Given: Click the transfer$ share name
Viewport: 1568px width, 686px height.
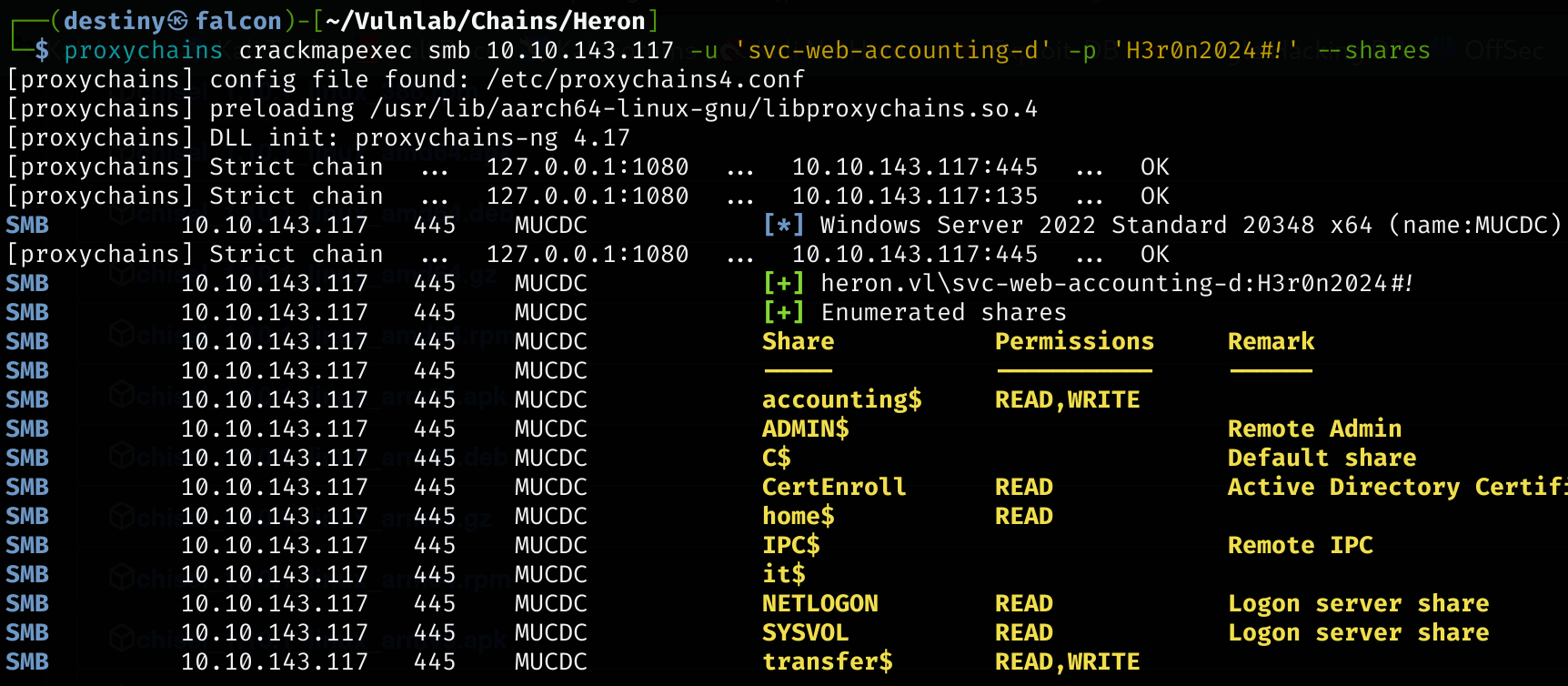Looking at the screenshot, I should (827, 661).
